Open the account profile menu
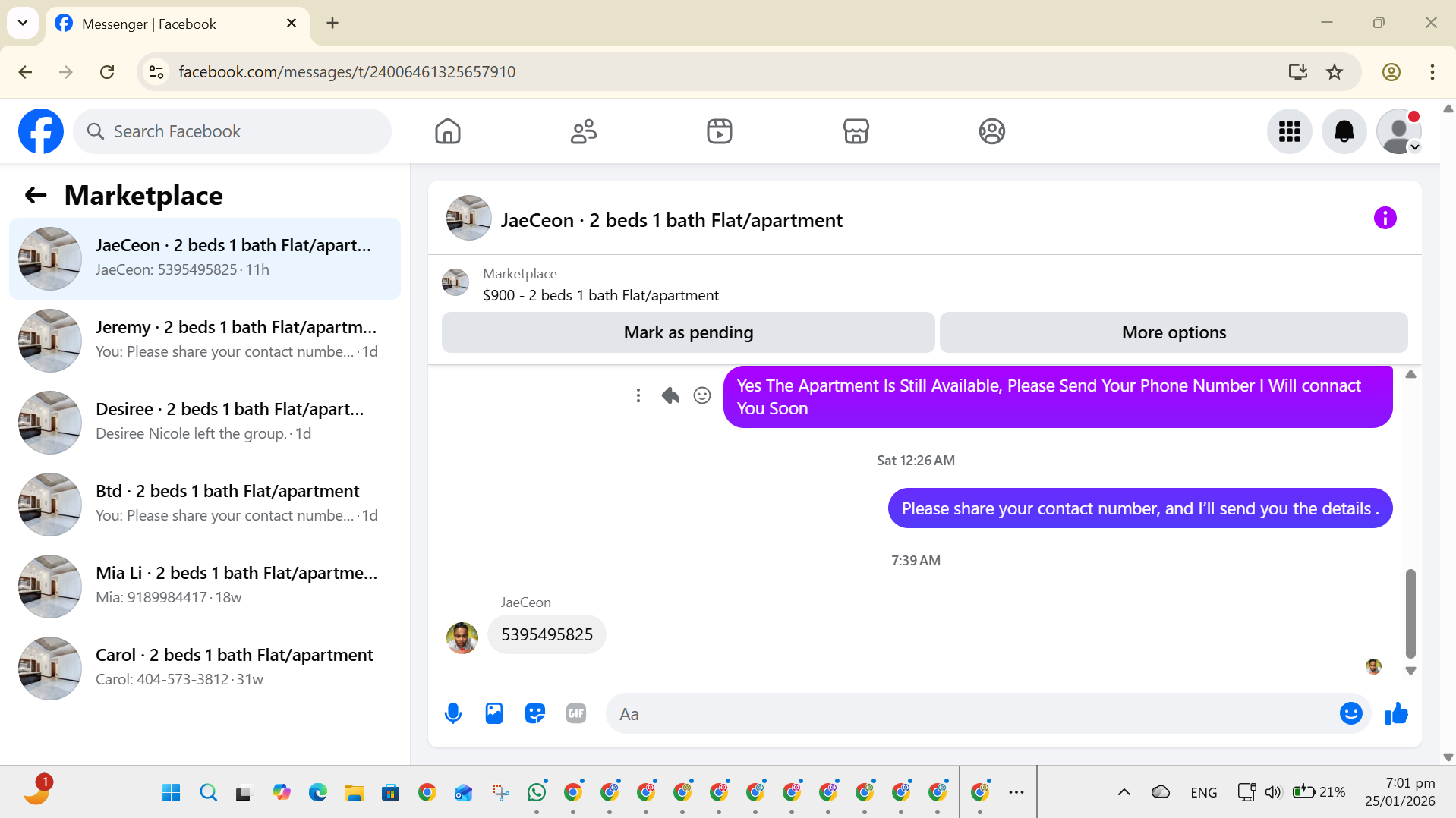The width and height of the screenshot is (1456, 818). [x=1398, y=131]
